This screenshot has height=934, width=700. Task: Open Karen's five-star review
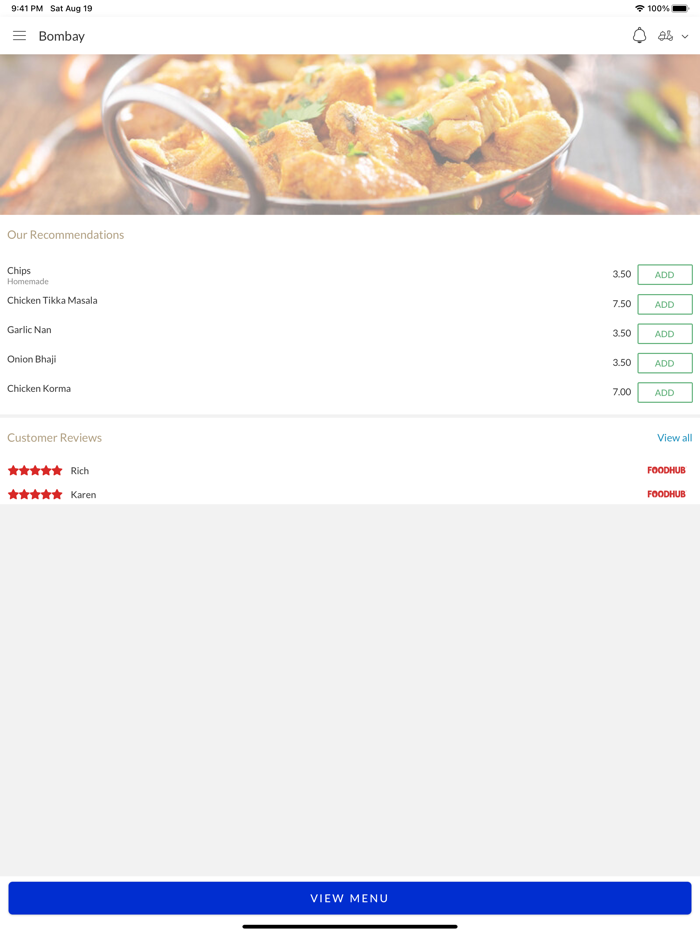tap(350, 494)
